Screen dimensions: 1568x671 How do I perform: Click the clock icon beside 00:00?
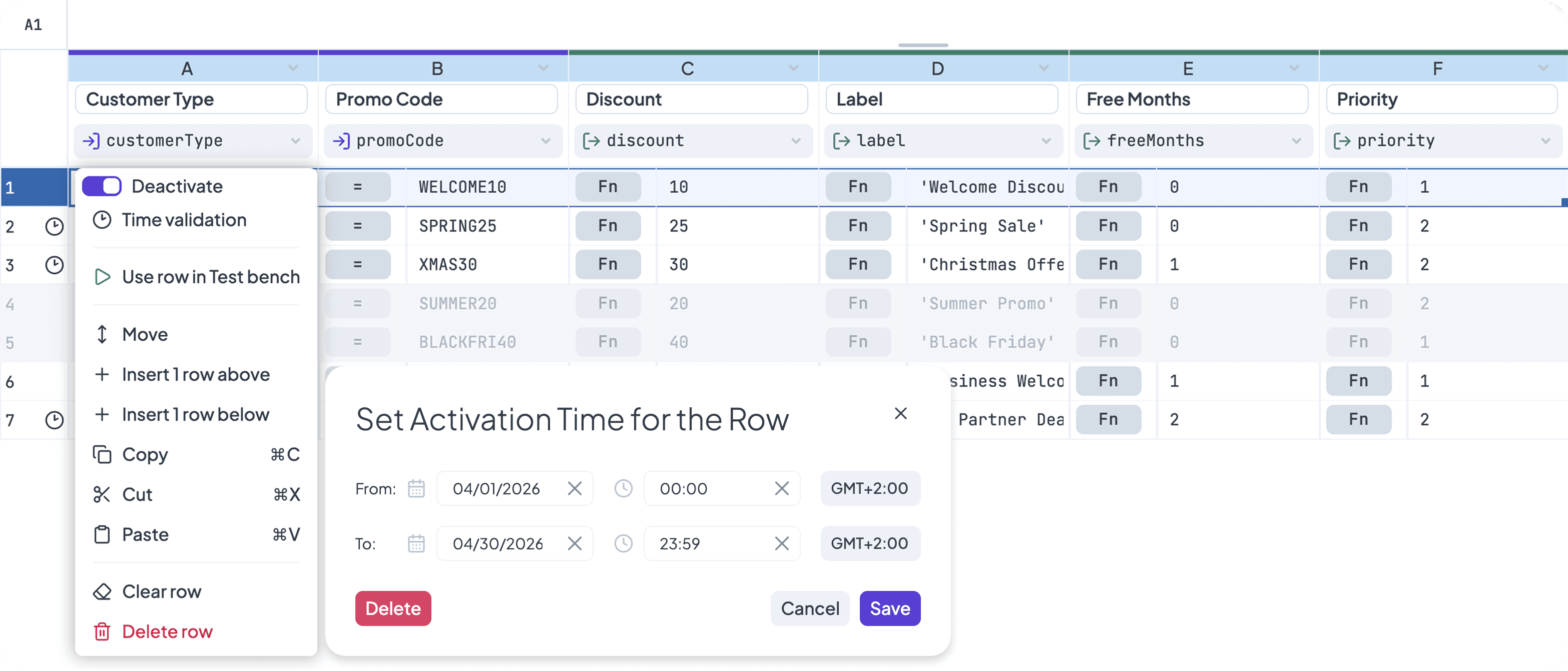(x=623, y=488)
